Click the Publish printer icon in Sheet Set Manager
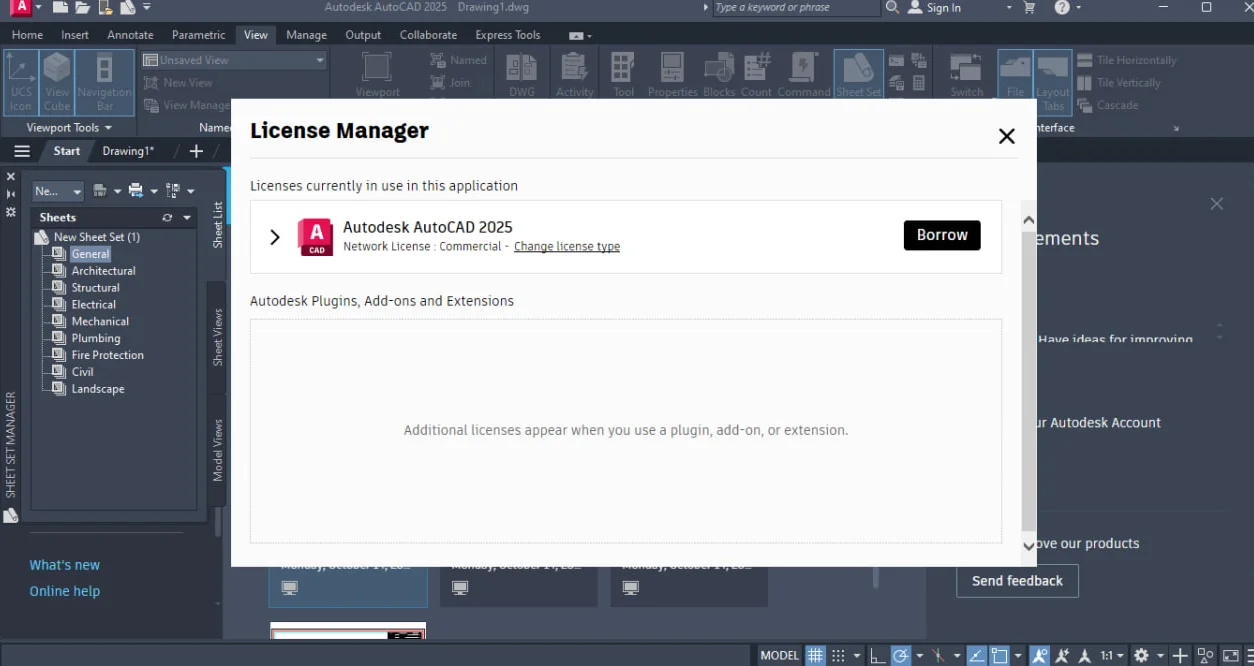Screen dimensions: 1254x666 coord(136,191)
